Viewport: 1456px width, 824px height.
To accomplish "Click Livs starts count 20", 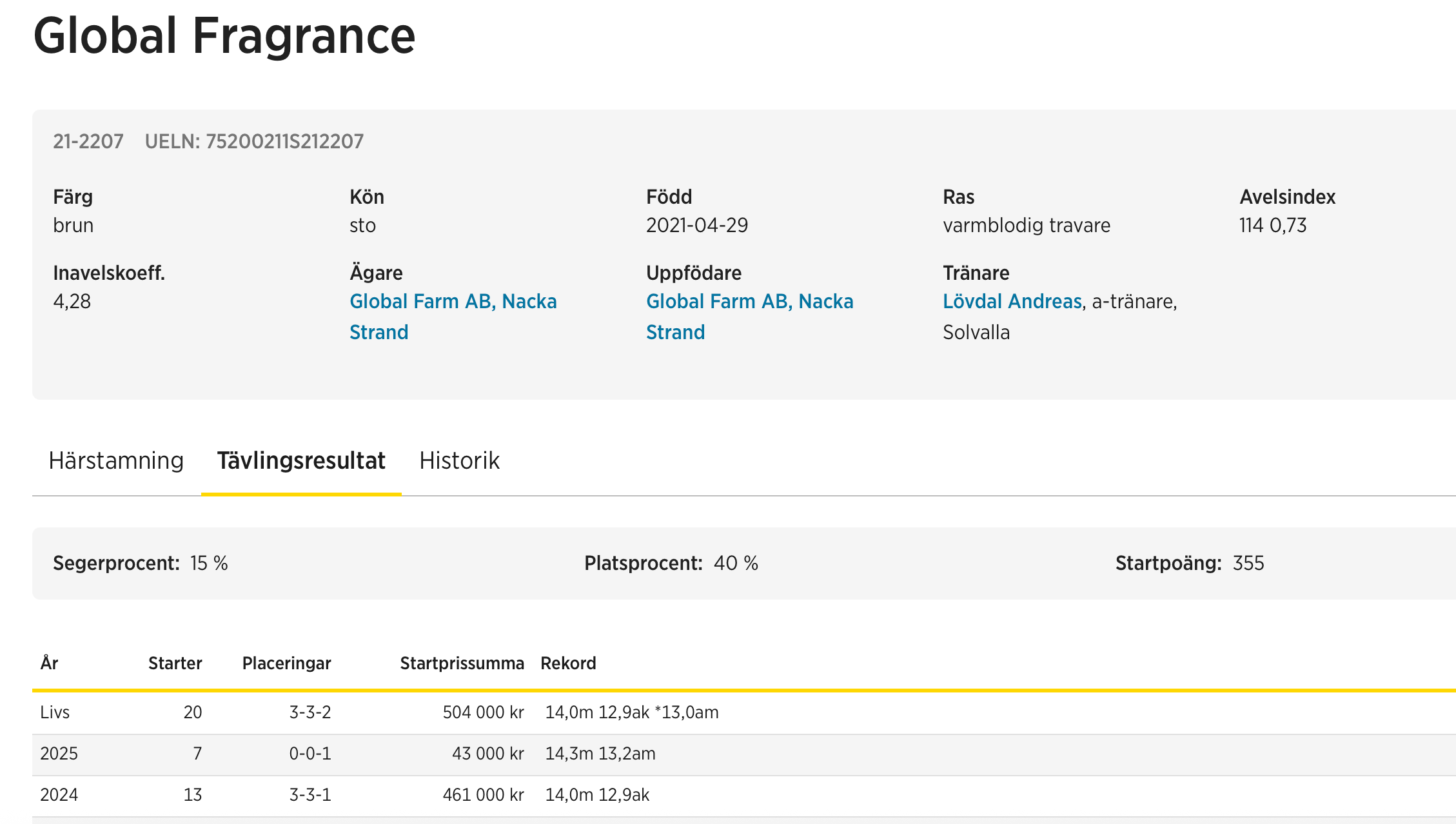I will [x=193, y=712].
